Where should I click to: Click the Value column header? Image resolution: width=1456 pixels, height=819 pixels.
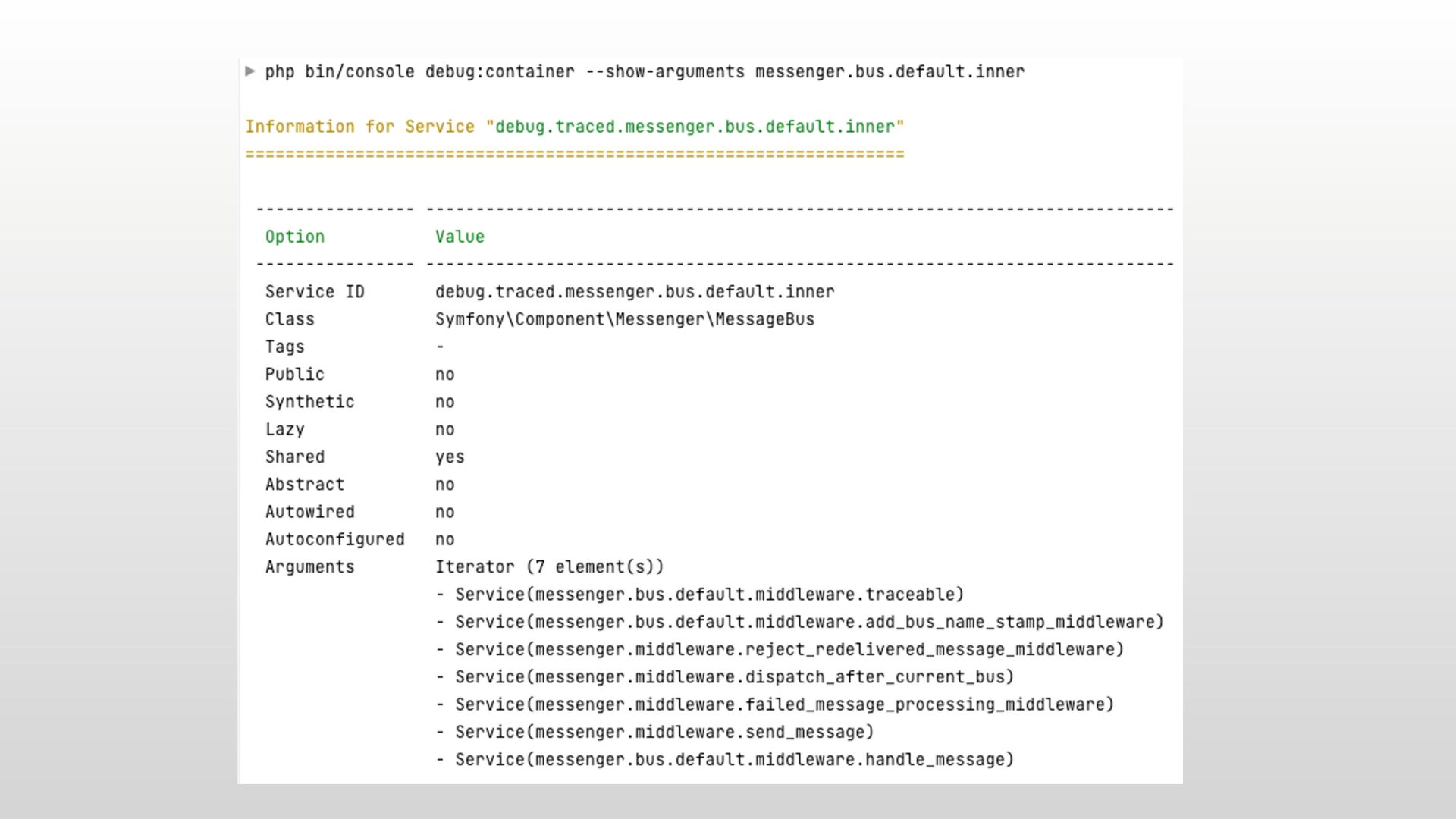point(460,237)
